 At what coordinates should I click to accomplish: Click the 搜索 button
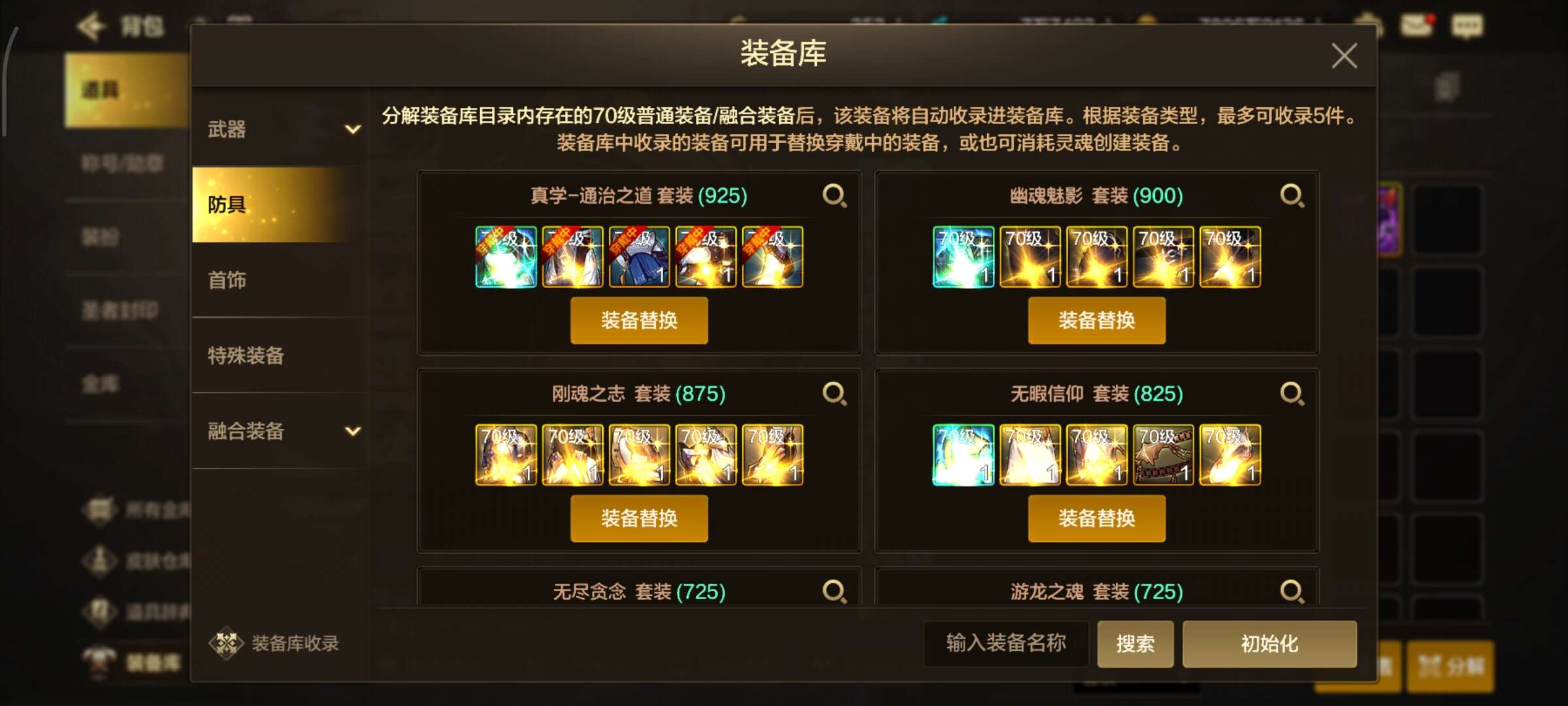pyautogui.click(x=1135, y=644)
